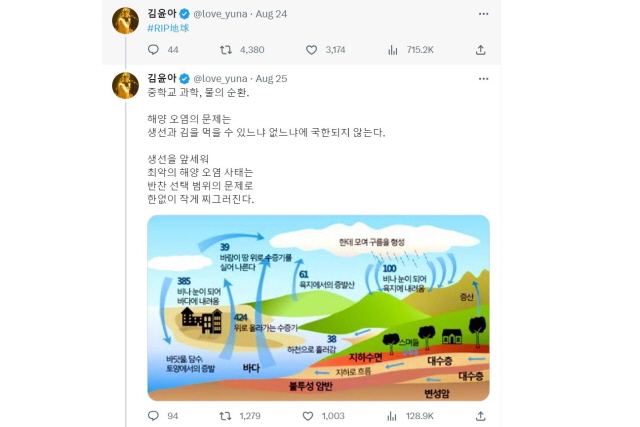
Task: Click @love_yuna handle on Aug 25 tweet
Action: [x=220, y=78]
